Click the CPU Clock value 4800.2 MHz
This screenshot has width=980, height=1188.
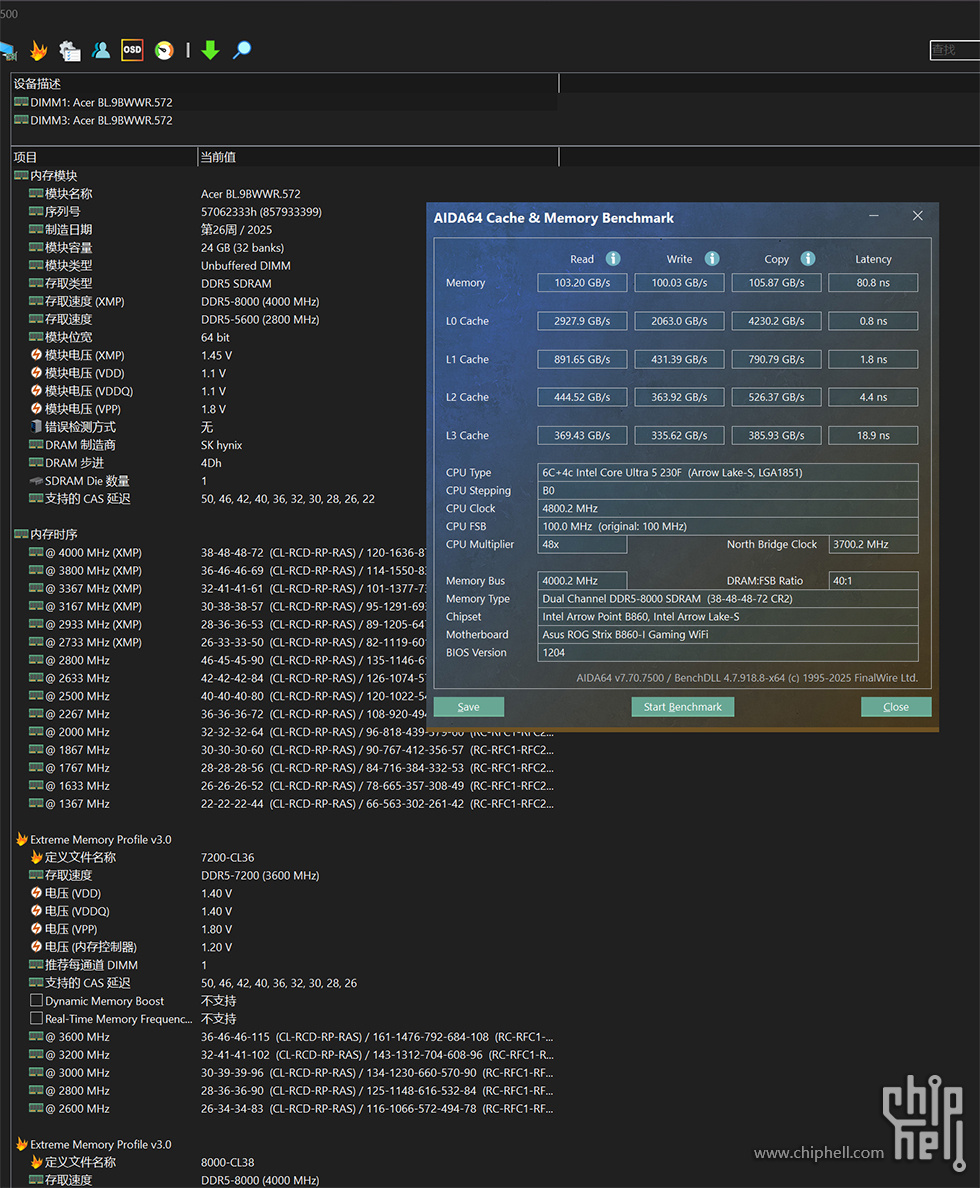click(x=728, y=508)
